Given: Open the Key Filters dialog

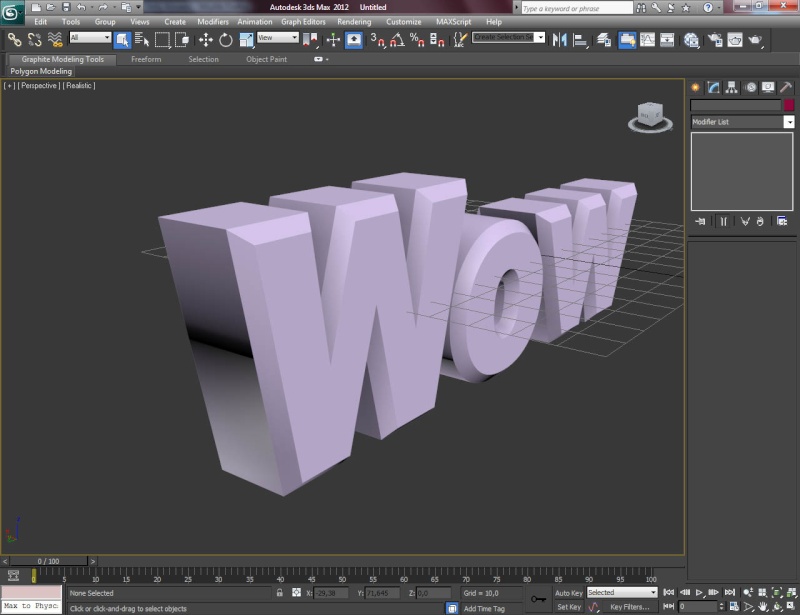Looking at the screenshot, I should [630, 607].
